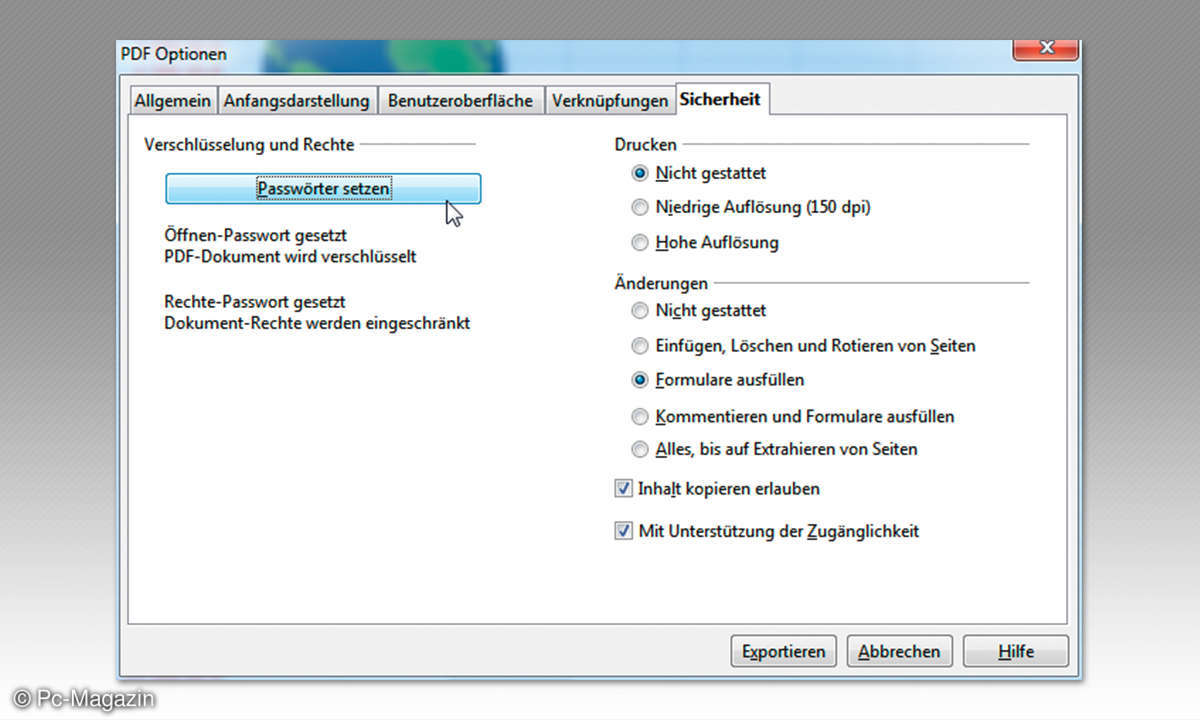
Task: Click the Passwörter setzen button
Action: coord(323,188)
